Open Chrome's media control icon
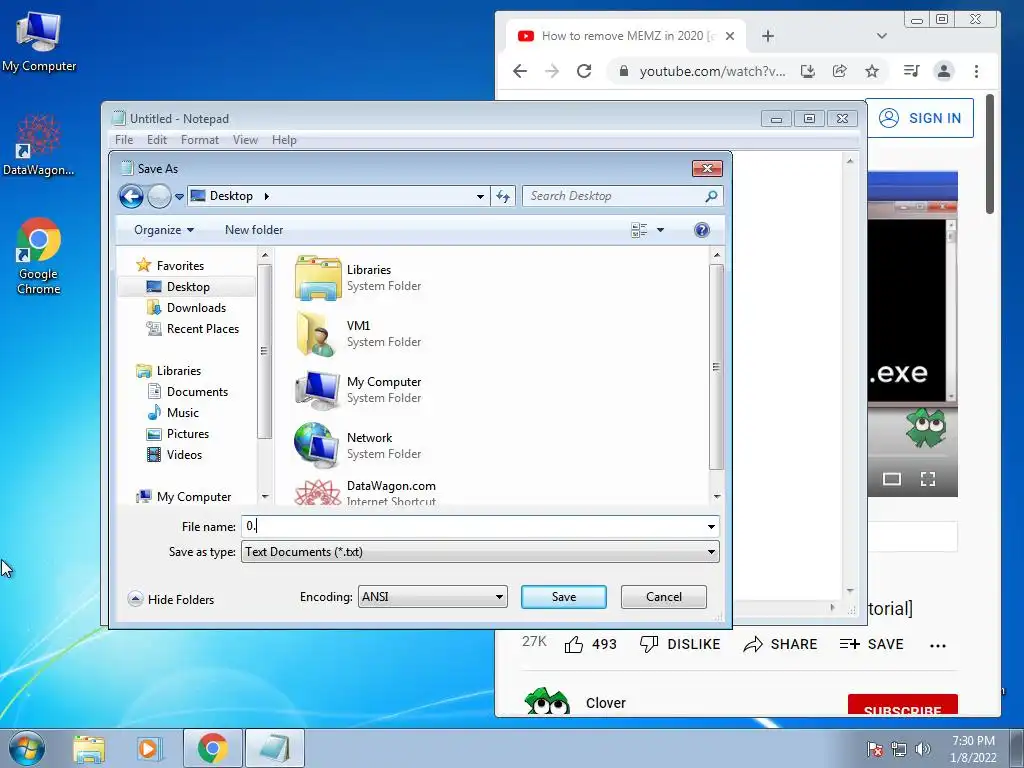 [911, 71]
